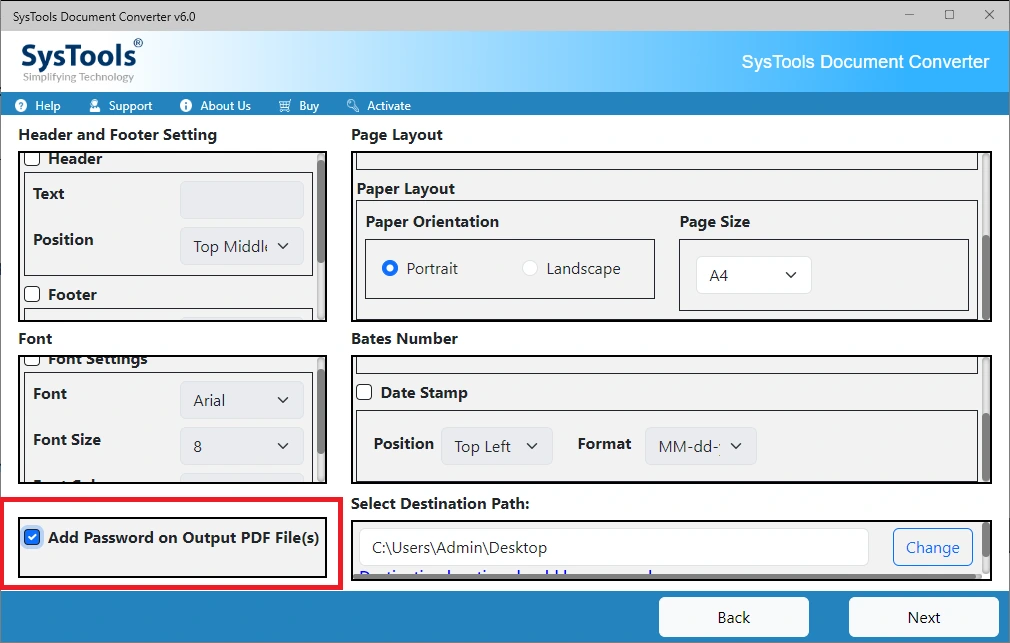Image resolution: width=1010 pixels, height=643 pixels.
Task: Click the SysTools logo
Action: 81,61
